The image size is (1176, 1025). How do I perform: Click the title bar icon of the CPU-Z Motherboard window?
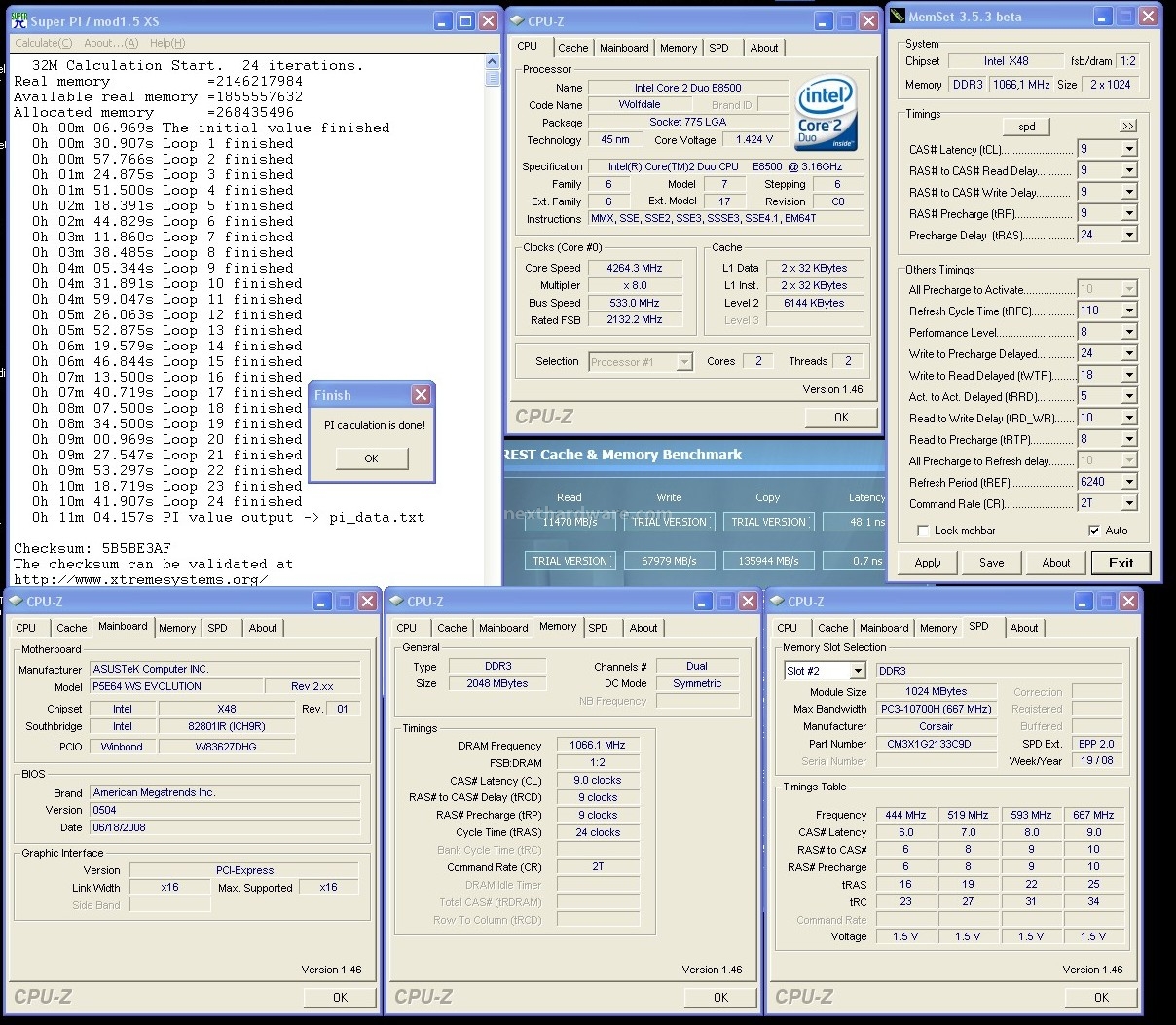(15, 602)
